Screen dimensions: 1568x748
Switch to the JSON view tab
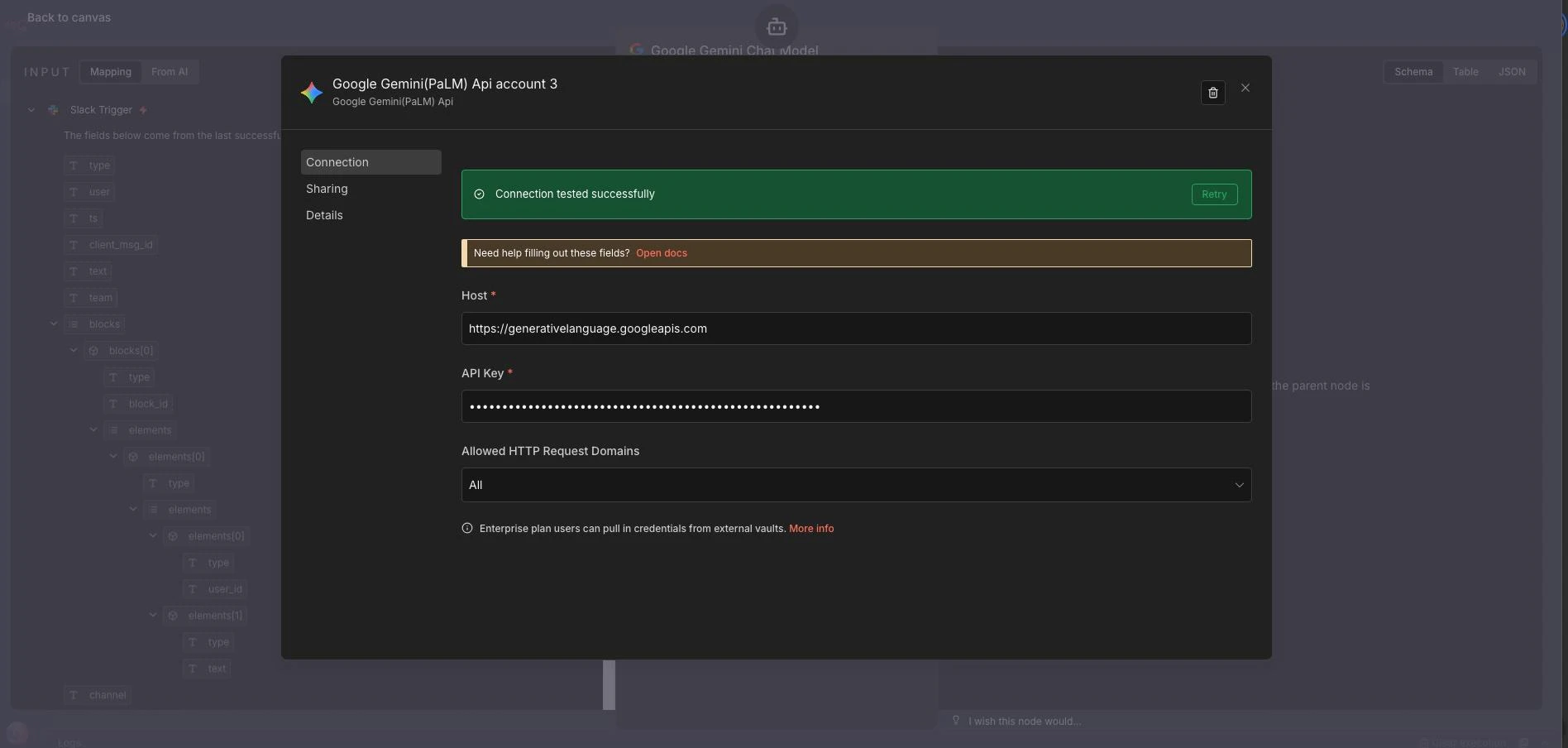point(1512,72)
